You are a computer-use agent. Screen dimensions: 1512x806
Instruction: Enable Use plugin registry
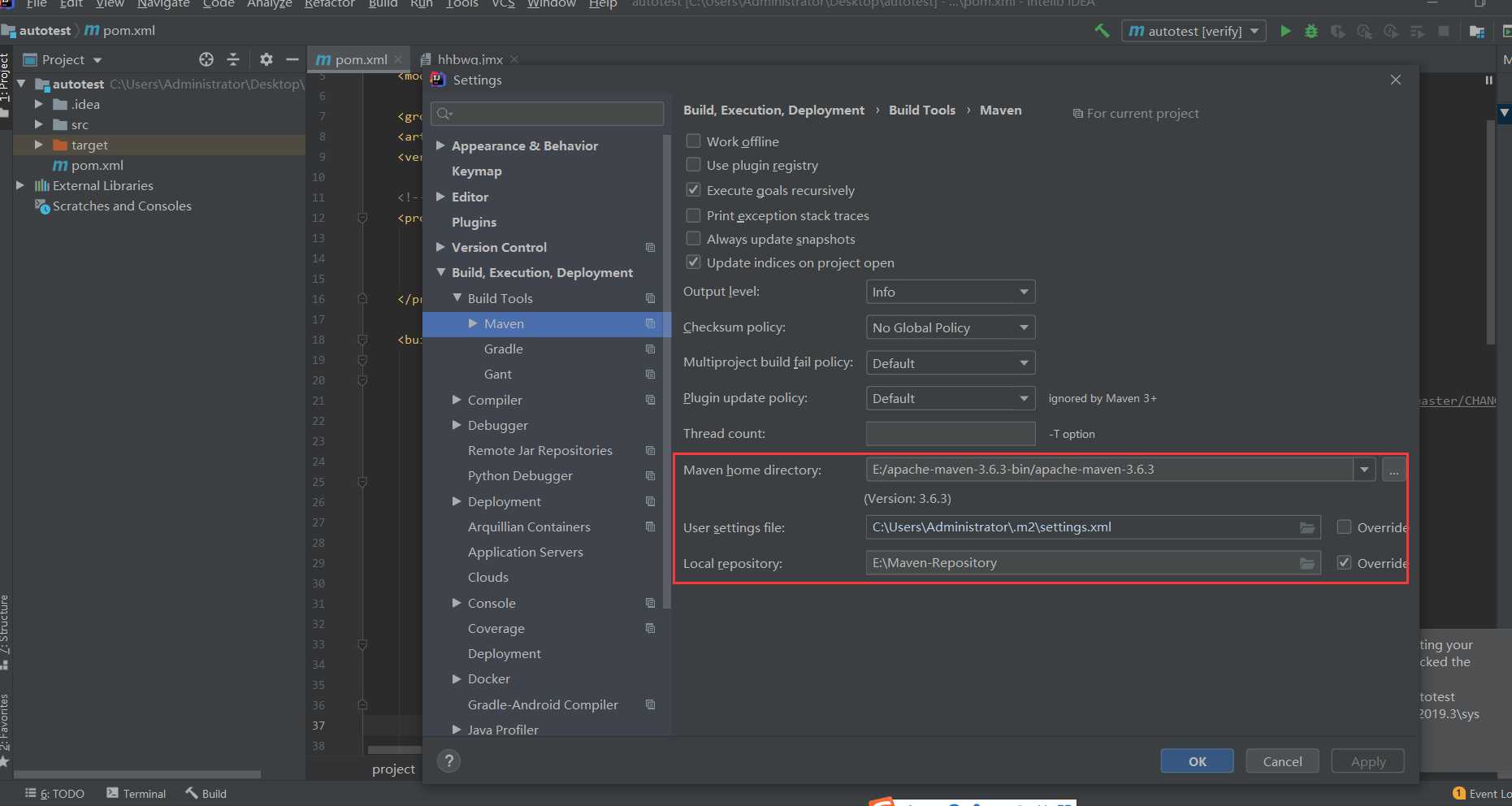693,164
